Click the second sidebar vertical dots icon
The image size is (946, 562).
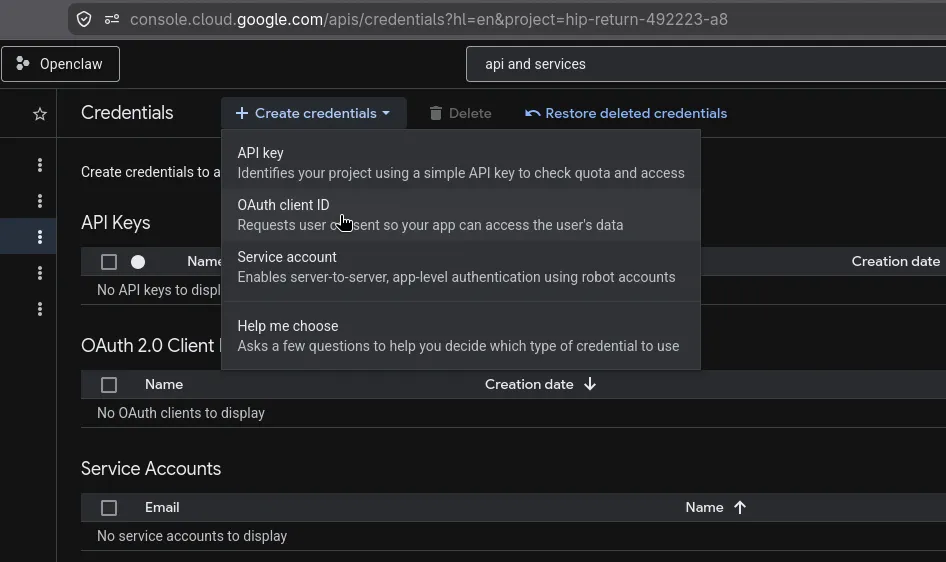pyautogui.click(x=40, y=201)
